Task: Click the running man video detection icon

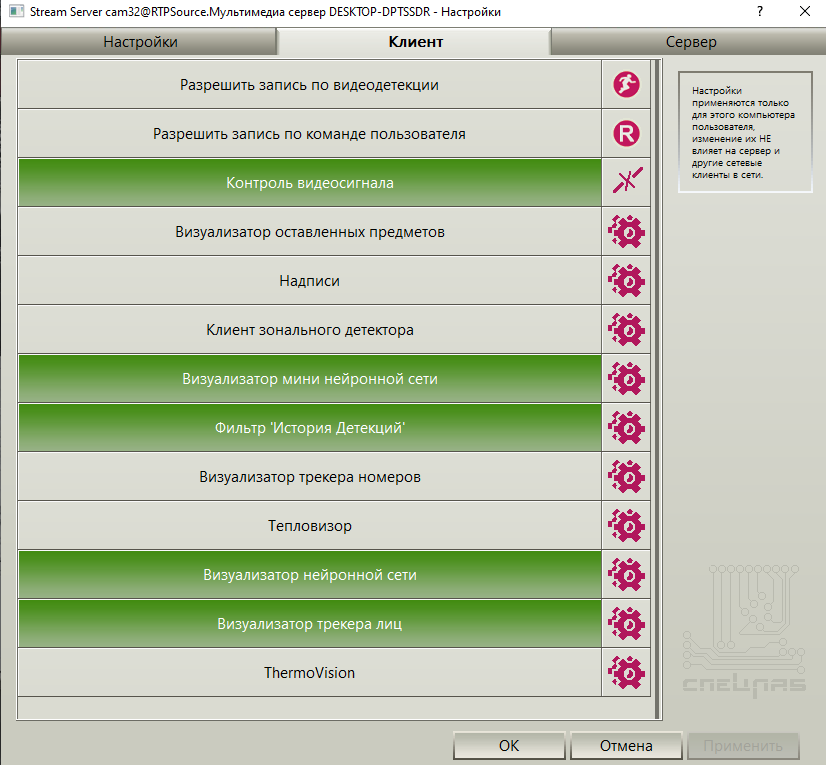Action: [626, 84]
